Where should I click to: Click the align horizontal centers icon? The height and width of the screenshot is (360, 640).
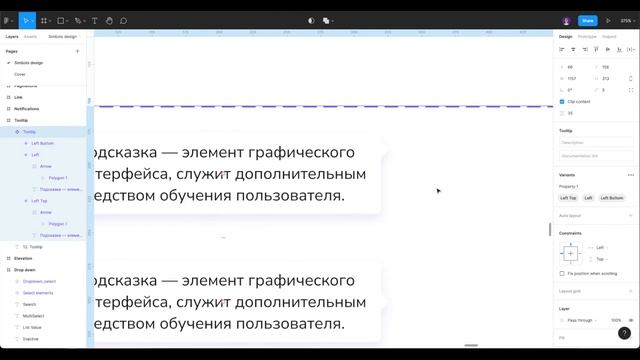[573, 49]
